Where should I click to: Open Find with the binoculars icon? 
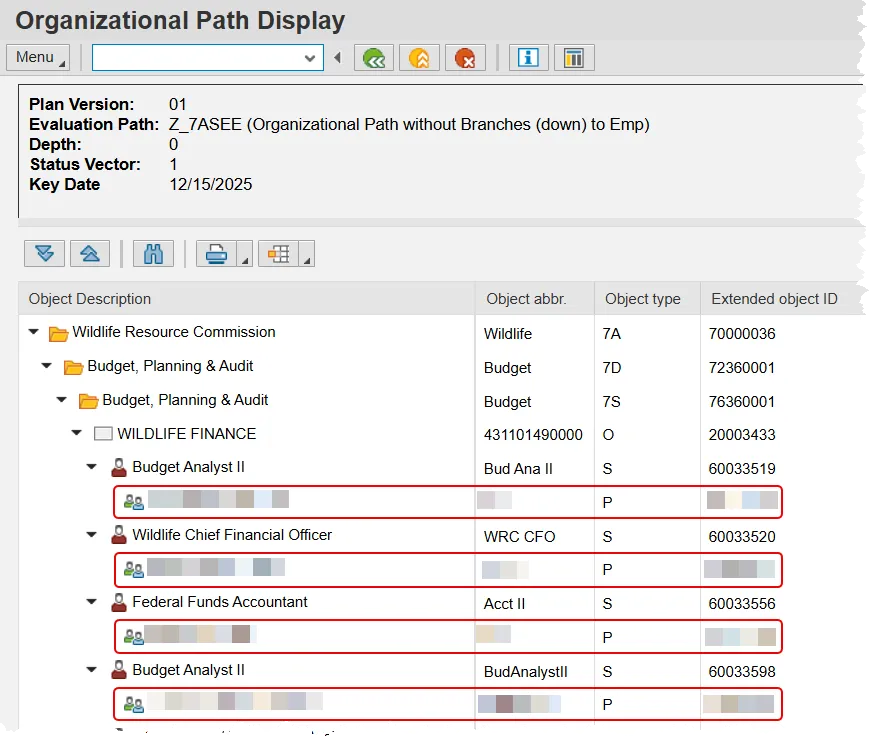(153, 254)
